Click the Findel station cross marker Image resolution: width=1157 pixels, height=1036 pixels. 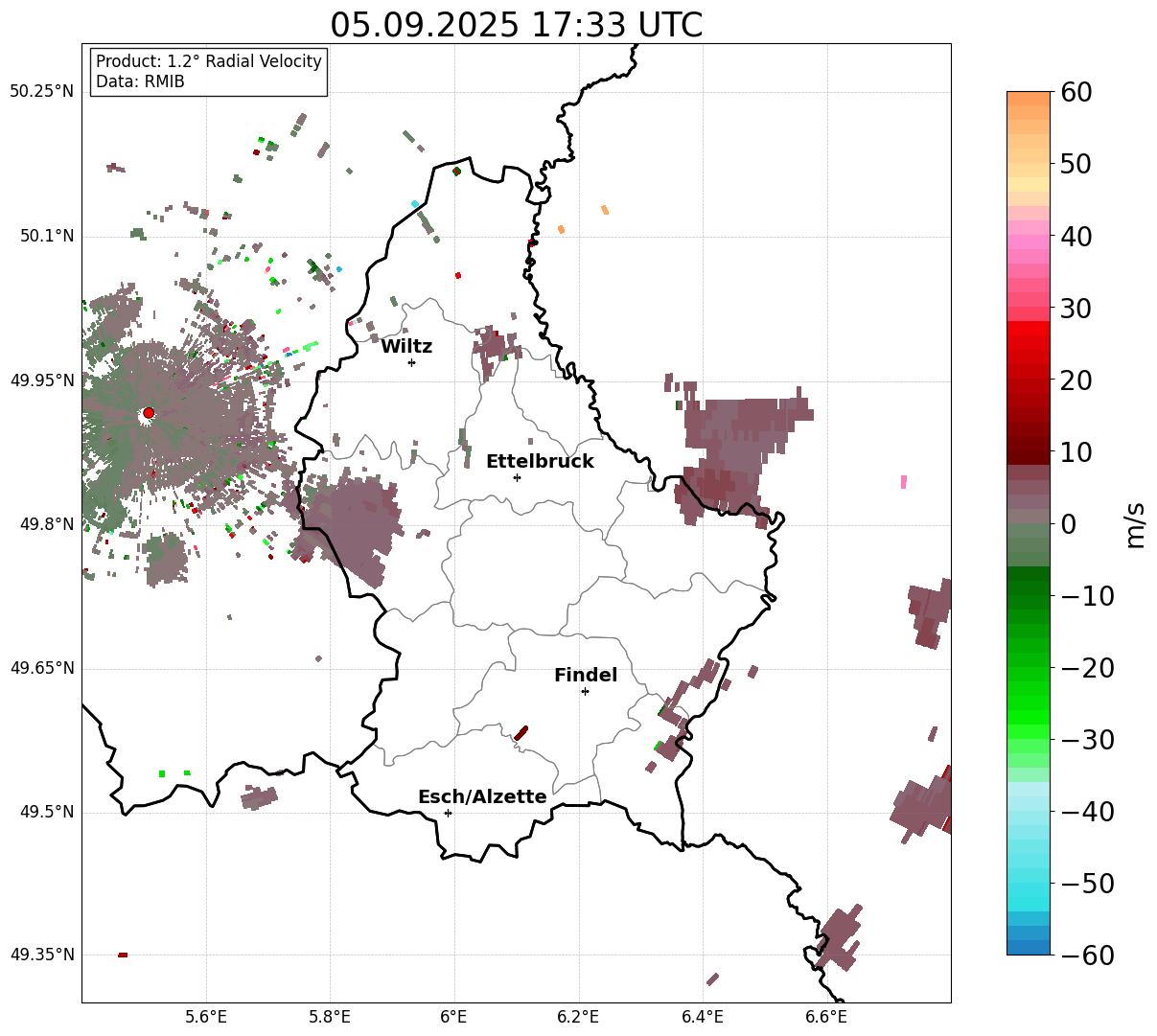point(585,691)
